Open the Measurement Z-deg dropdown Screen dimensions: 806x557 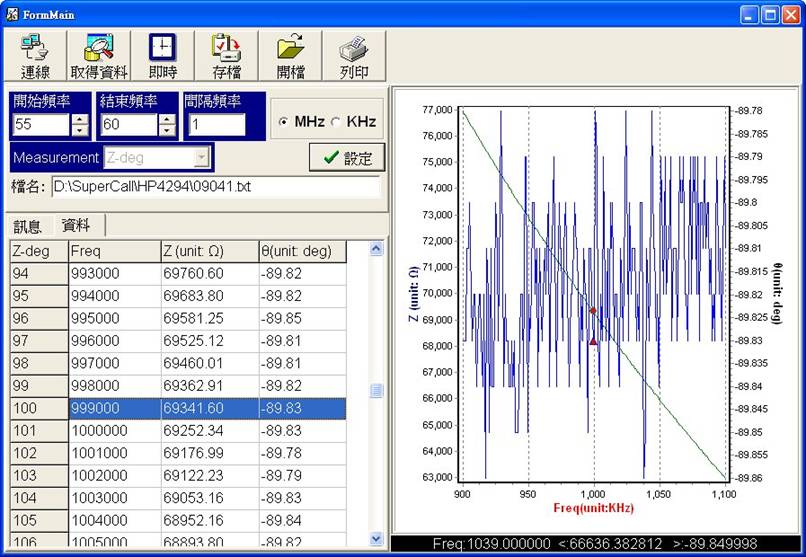(x=201, y=158)
